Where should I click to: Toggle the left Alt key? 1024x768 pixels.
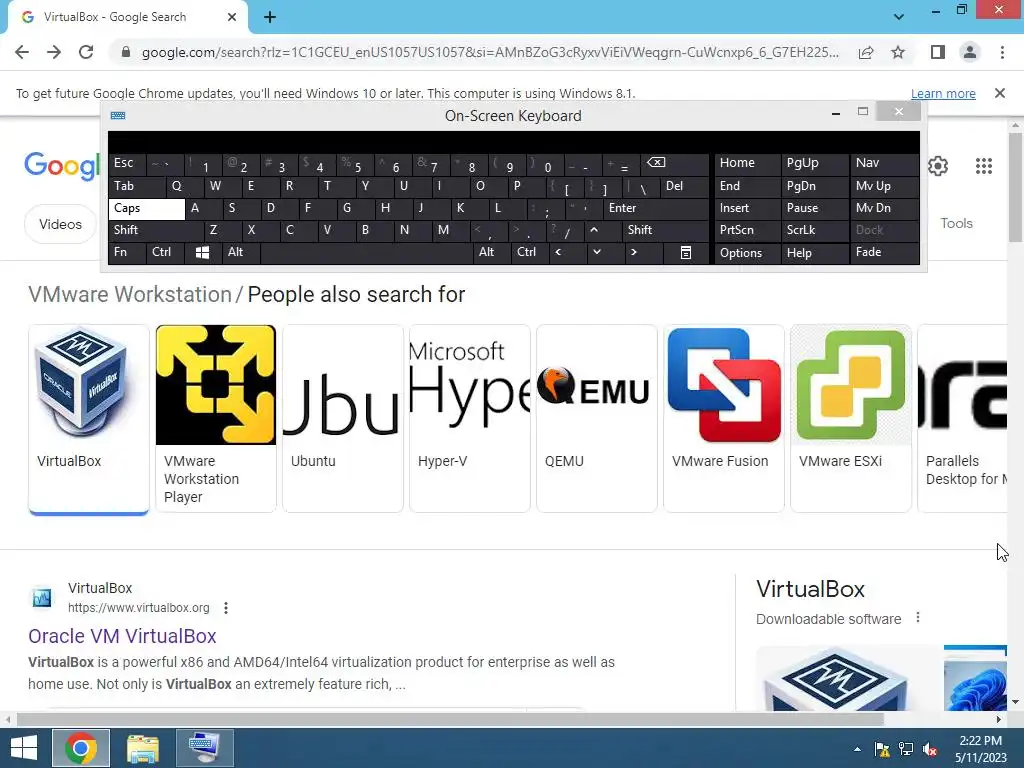(x=240, y=253)
